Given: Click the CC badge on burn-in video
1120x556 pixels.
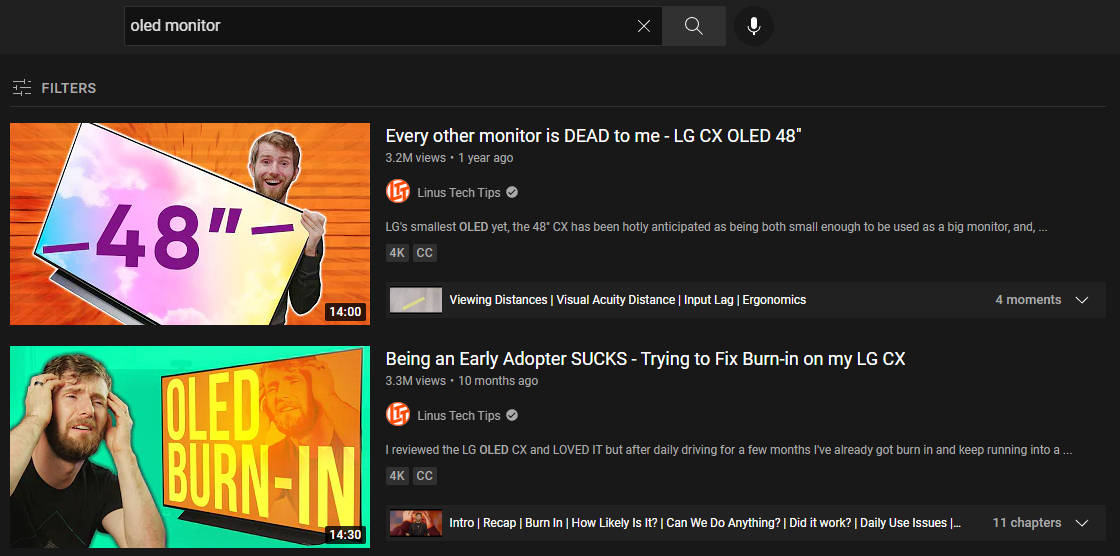Looking at the screenshot, I should coord(424,476).
